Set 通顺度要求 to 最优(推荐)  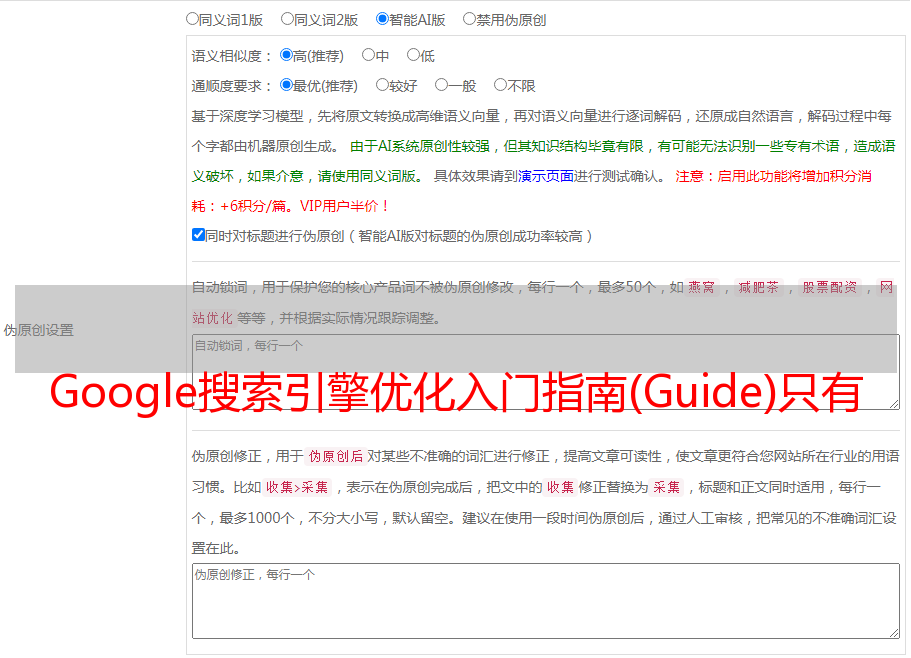pos(286,85)
